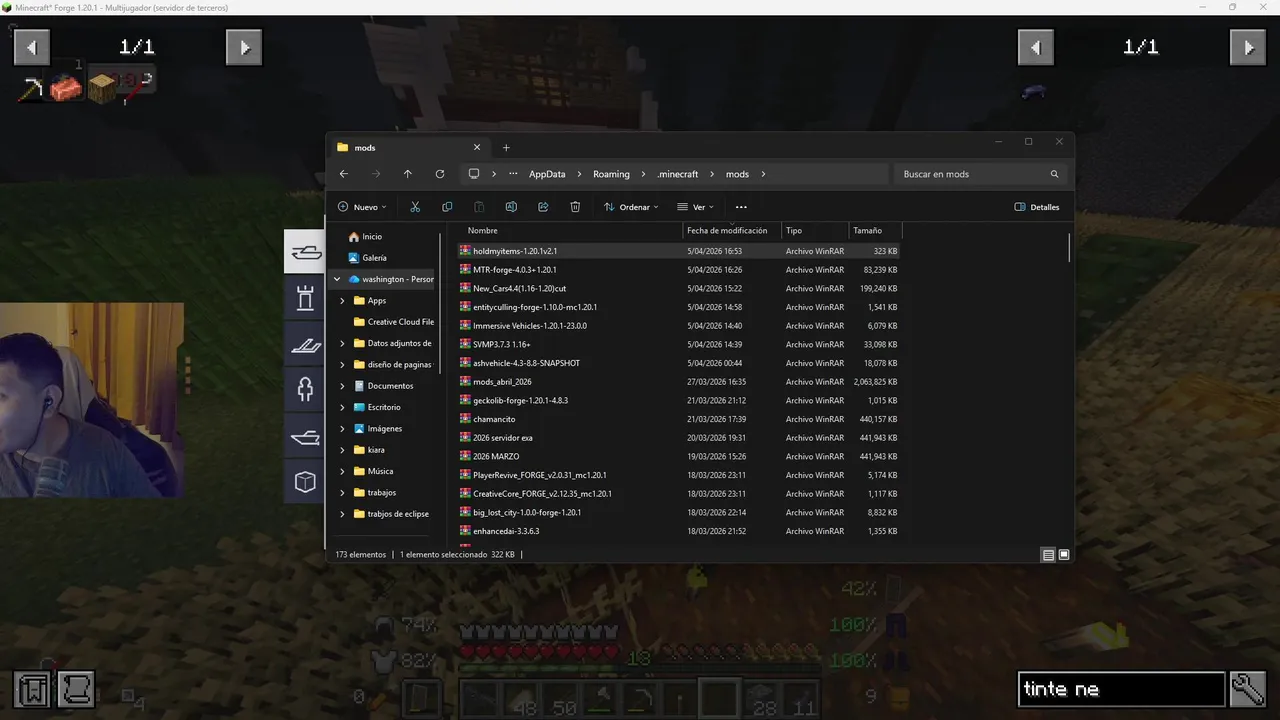Sort by Fecha de modificación column header
The image size is (1280, 720).
coord(731,231)
